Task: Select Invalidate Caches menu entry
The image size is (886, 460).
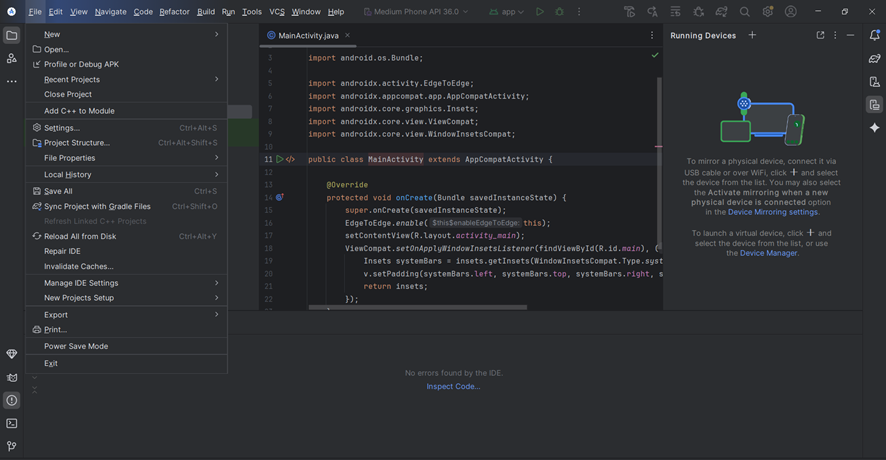Action: point(79,267)
